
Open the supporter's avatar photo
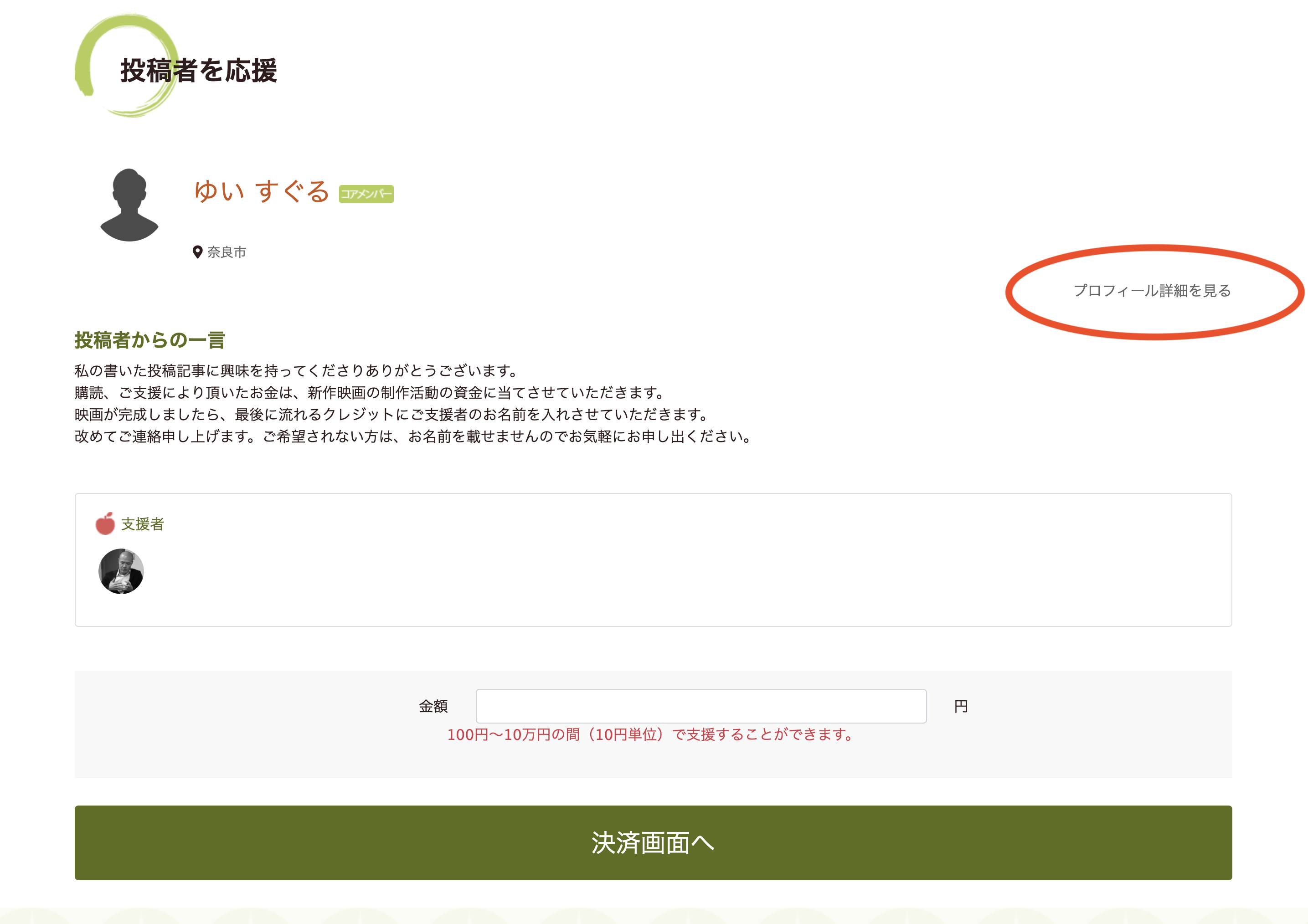[121, 571]
